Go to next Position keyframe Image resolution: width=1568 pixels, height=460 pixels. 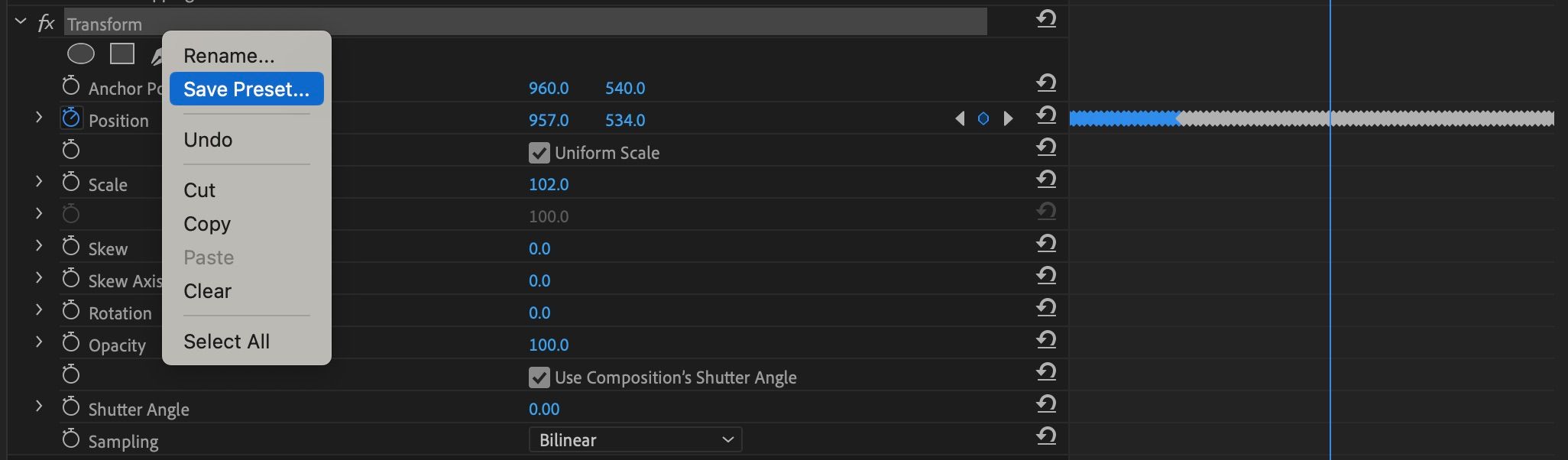1009,118
